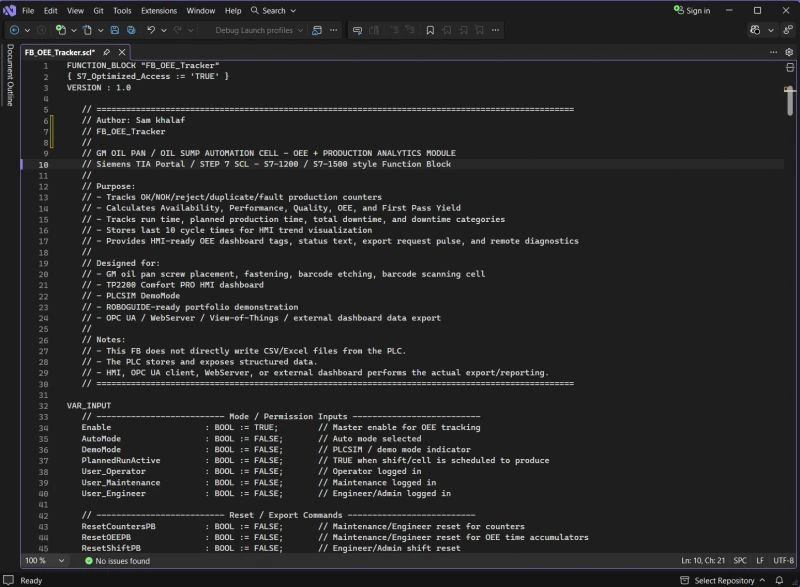Expand the Undo history dropdown arrow
This screenshot has width=800, height=587.
(164, 30)
